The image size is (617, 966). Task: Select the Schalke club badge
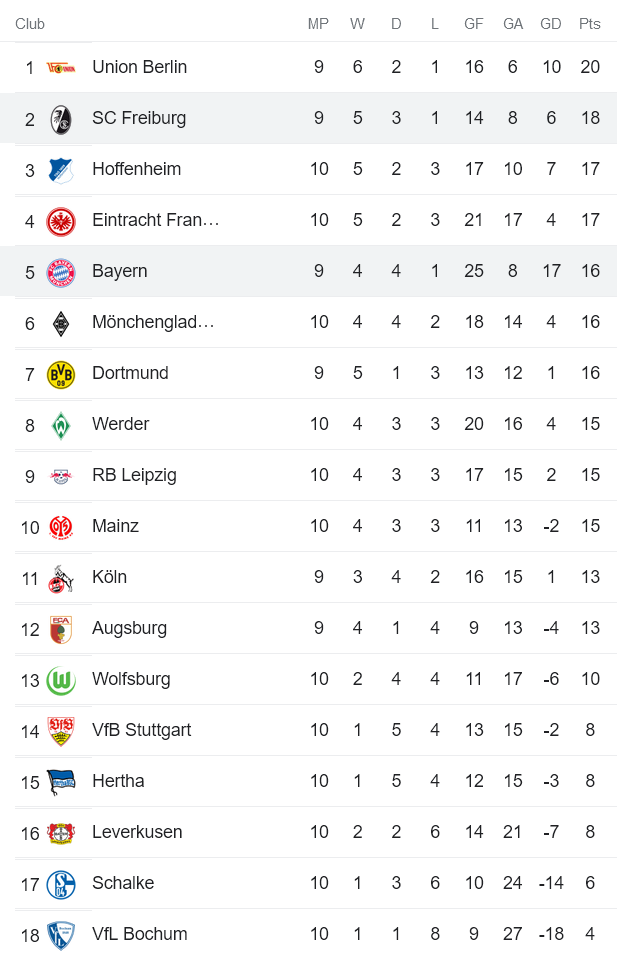tap(60, 883)
